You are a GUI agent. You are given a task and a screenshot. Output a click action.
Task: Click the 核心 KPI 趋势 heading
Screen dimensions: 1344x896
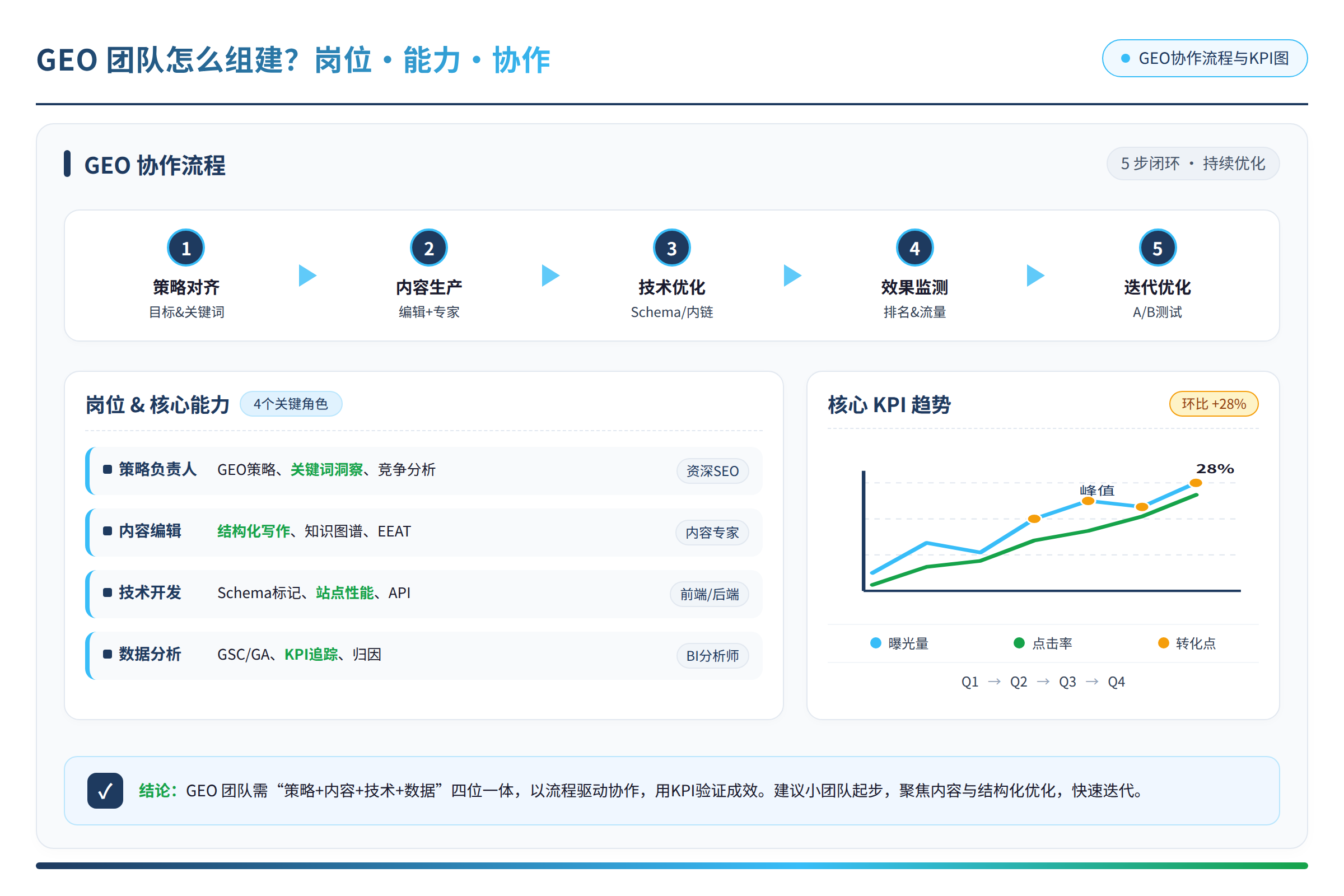[x=889, y=404]
